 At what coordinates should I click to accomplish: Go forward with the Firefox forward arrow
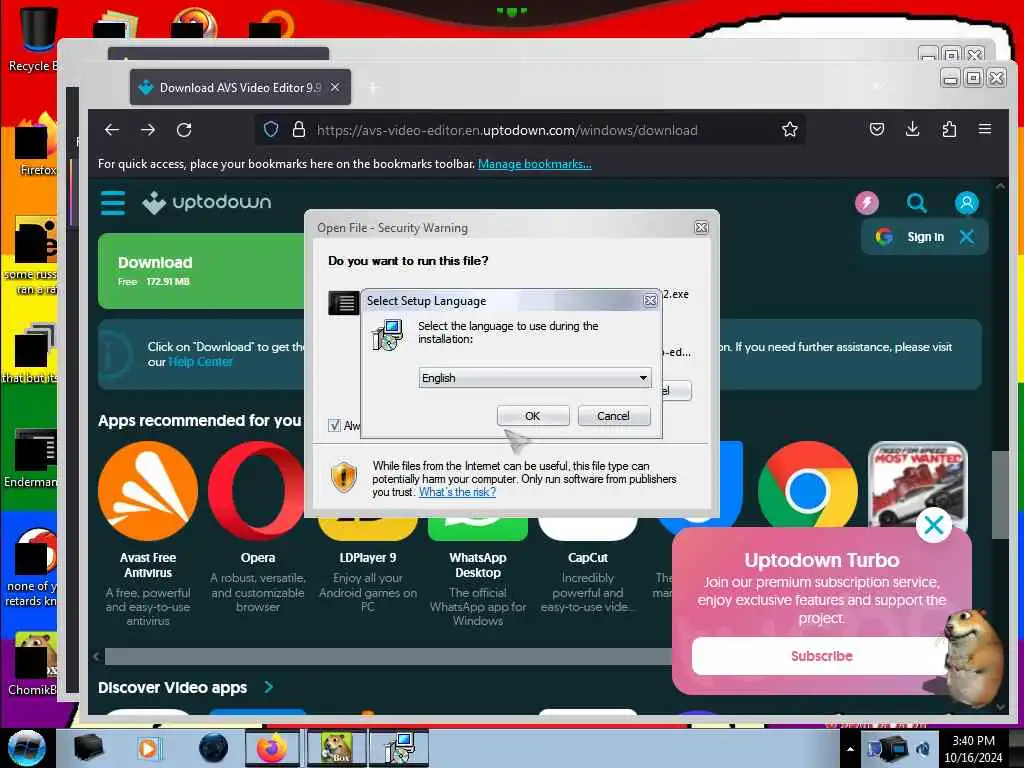[148, 130]
